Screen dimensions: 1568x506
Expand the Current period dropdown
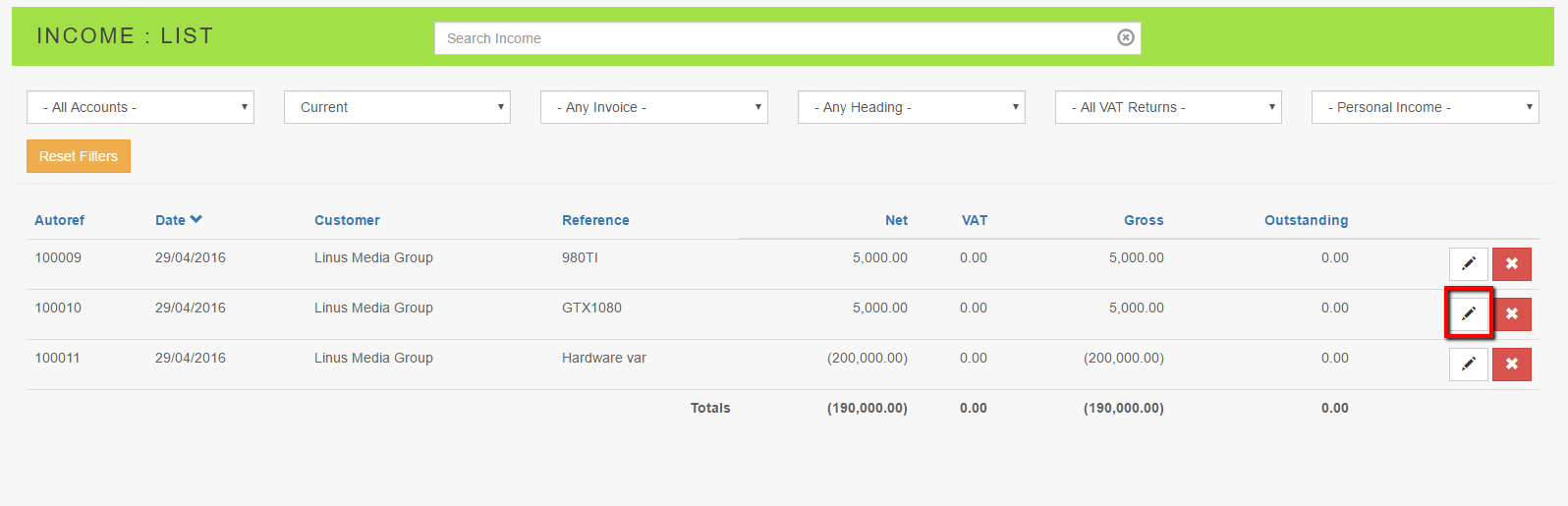[397, 107]
